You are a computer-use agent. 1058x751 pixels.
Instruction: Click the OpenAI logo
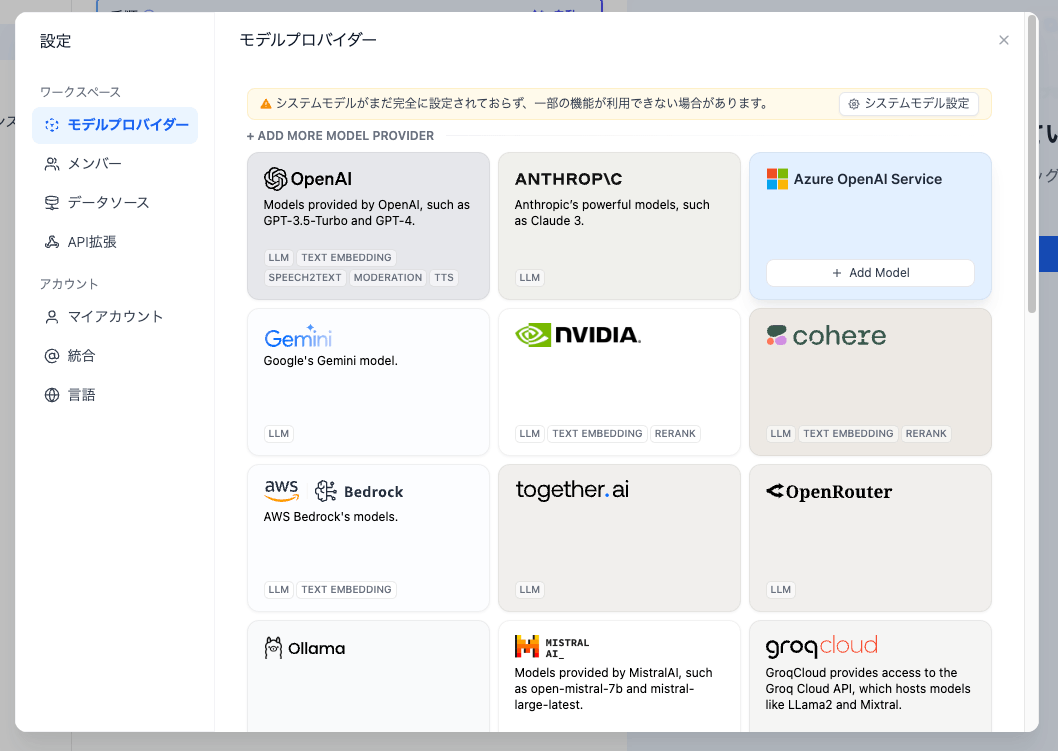coord(308,179)
